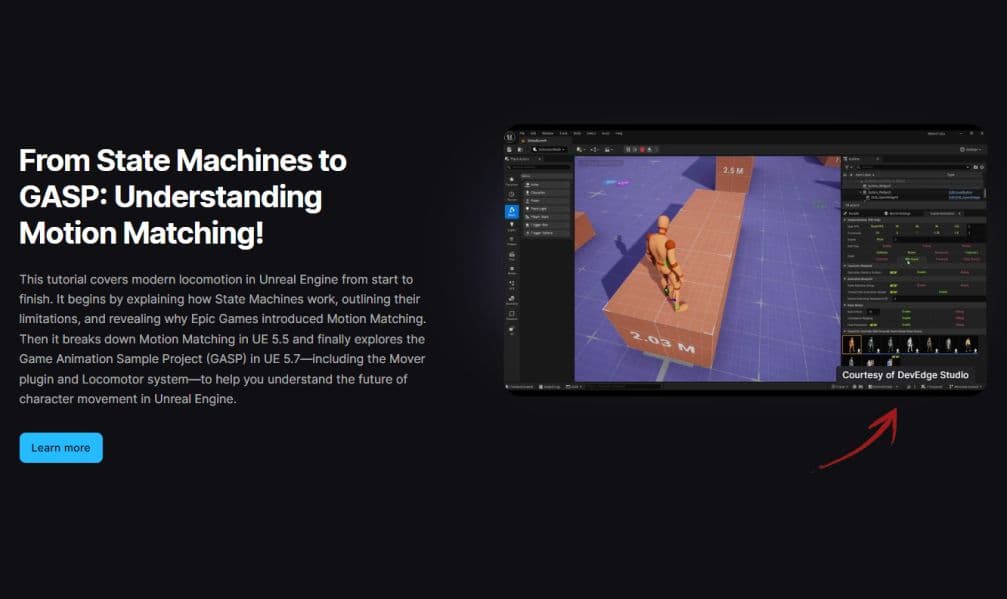1007x599 pixels.
Task: Choose Point Light in Place Actors list
Action: 547,209
